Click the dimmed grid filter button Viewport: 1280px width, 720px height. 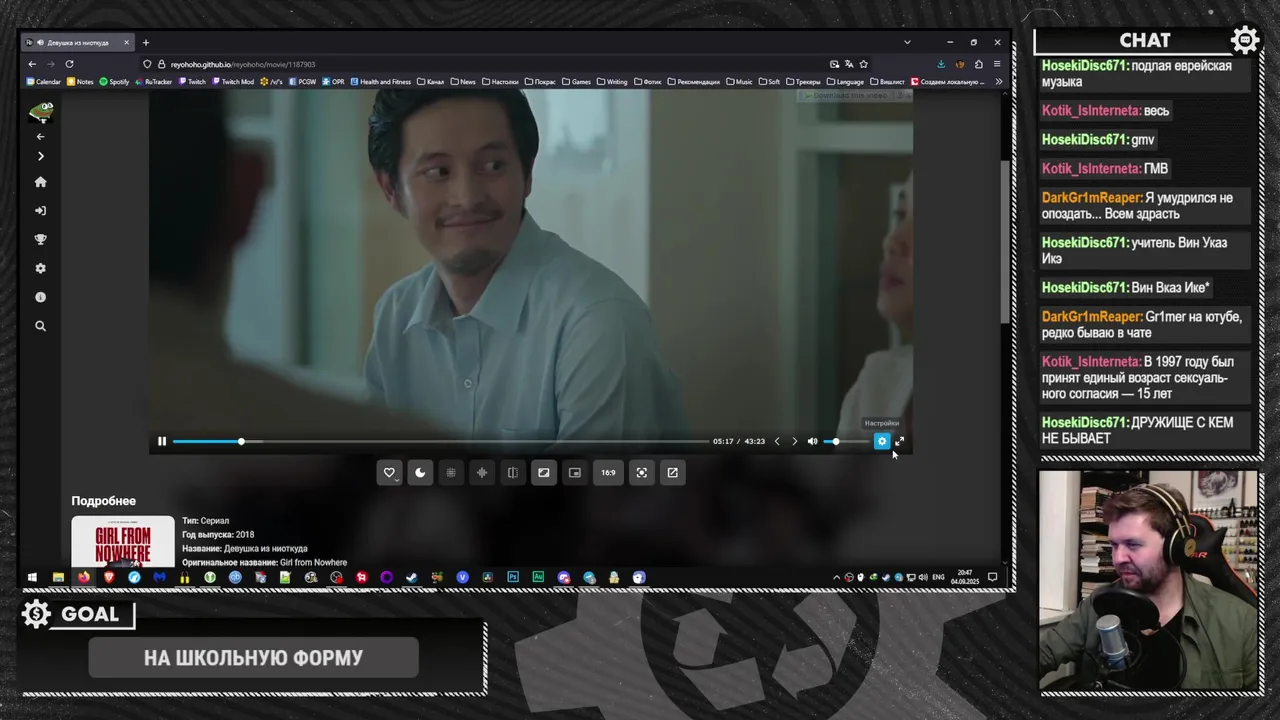(451, 473)
